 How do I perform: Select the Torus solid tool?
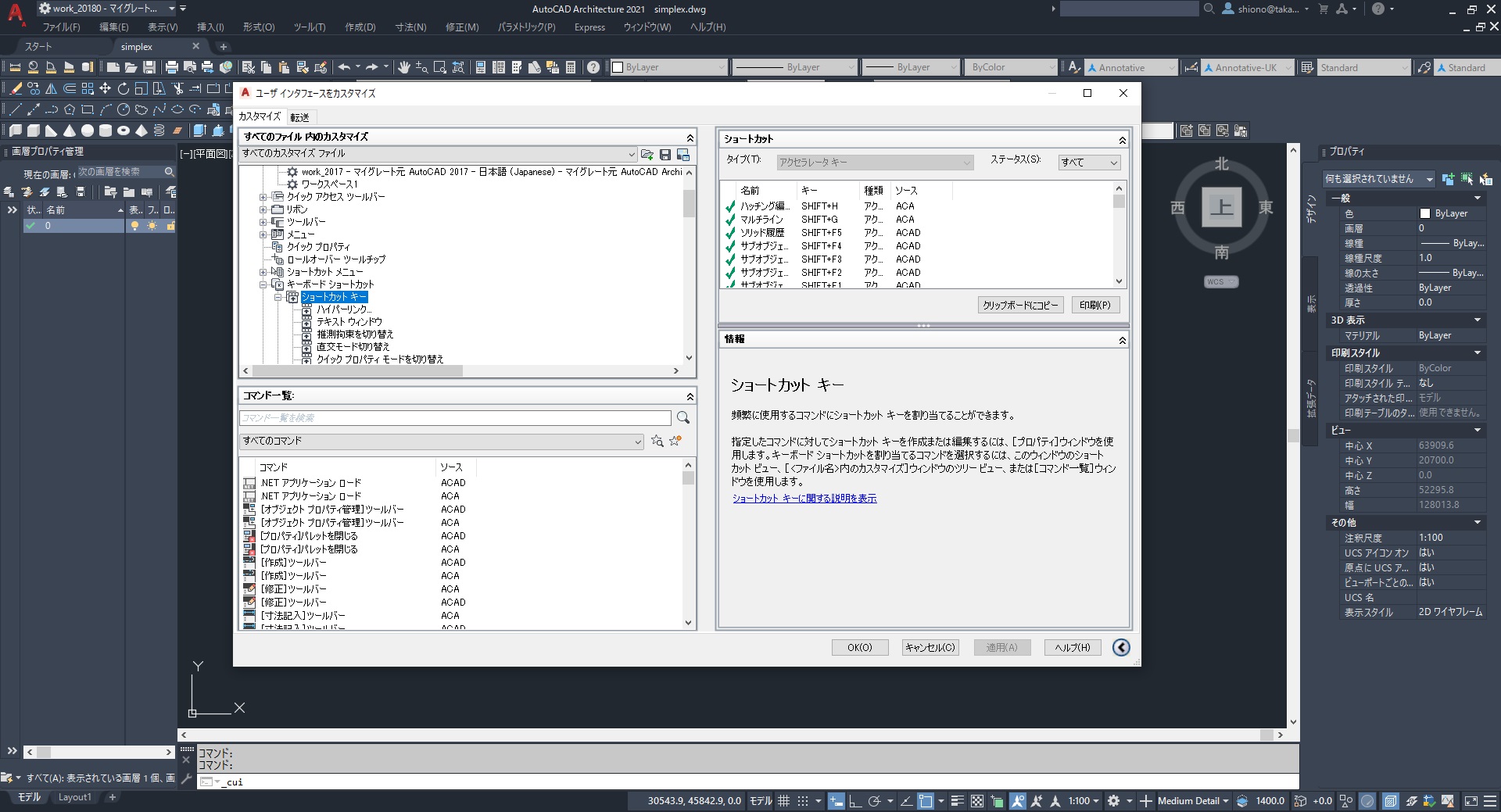point(123,131)
